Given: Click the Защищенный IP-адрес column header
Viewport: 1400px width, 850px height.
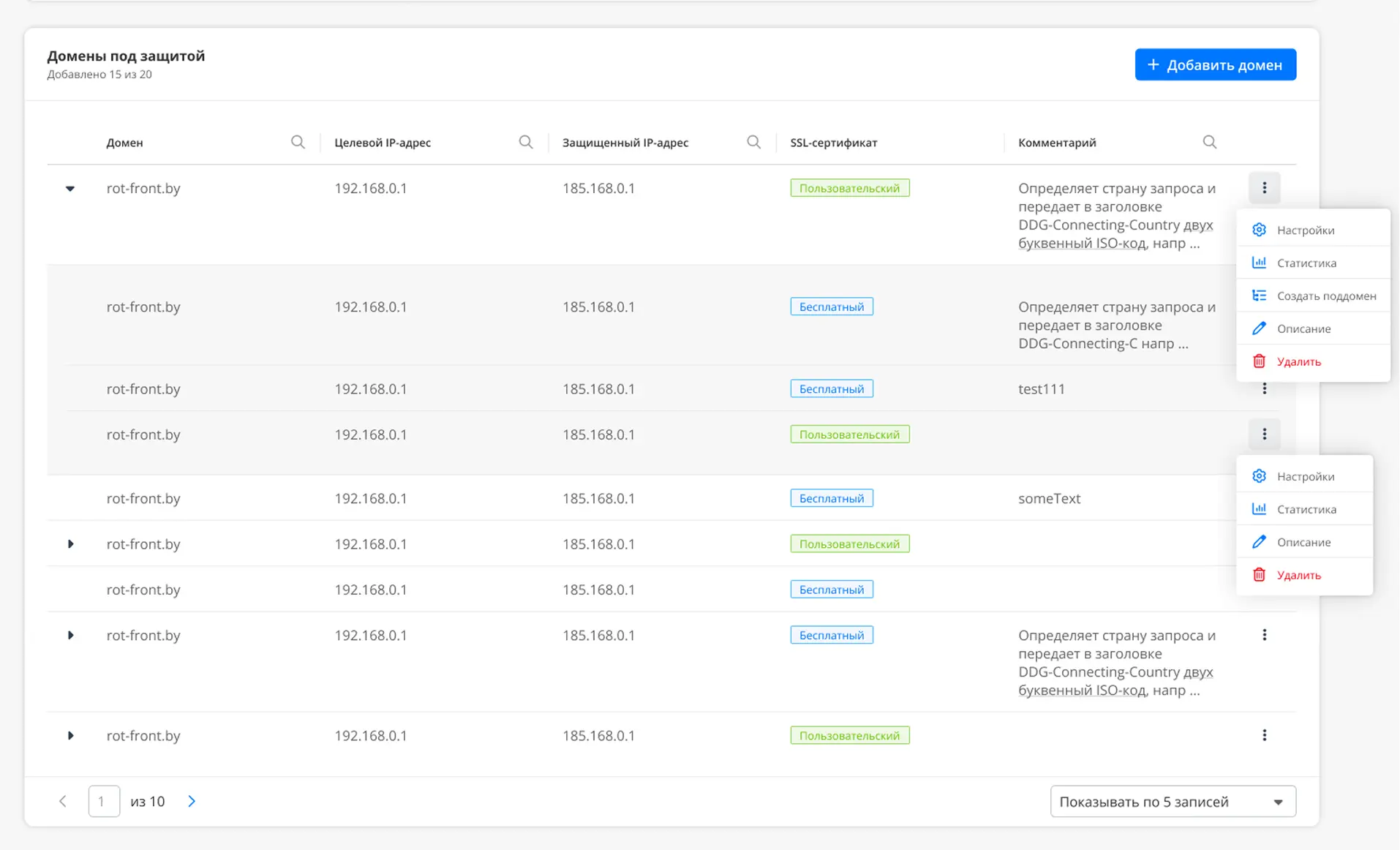Looking at the screenshot, I should point(625,143).
